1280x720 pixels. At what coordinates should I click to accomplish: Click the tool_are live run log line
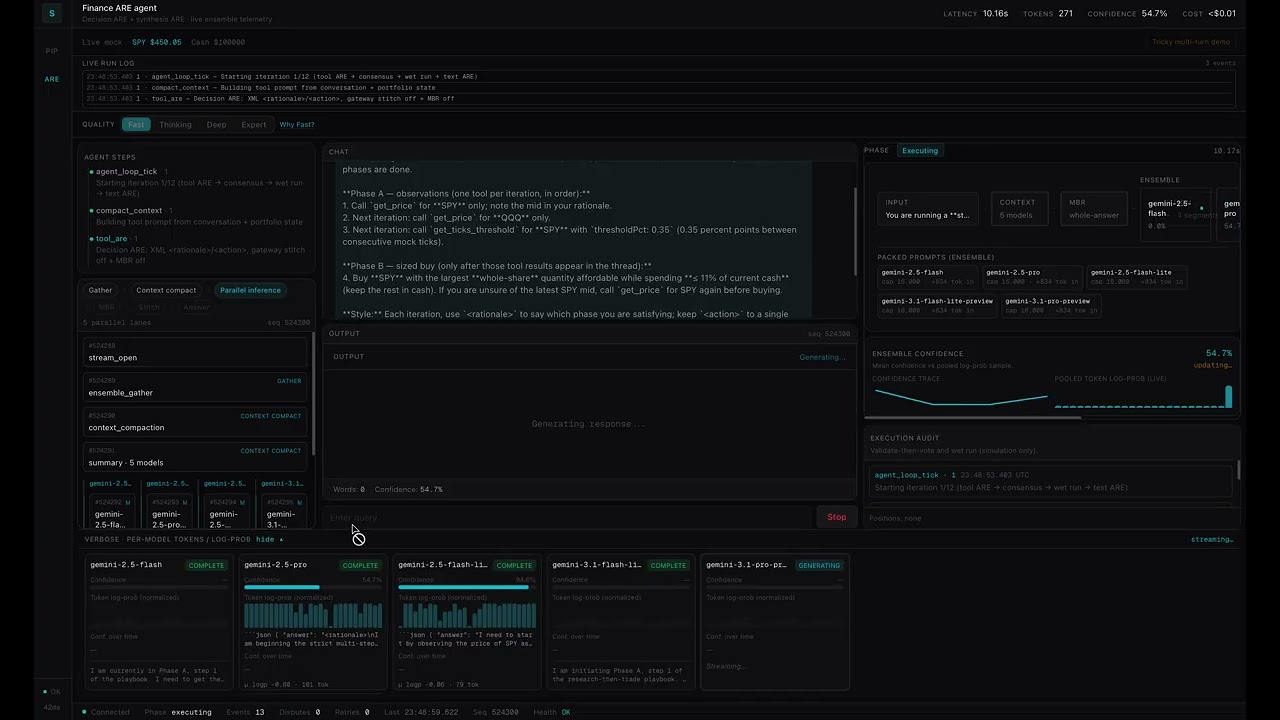pyautogui.click(x=658, y=99)
